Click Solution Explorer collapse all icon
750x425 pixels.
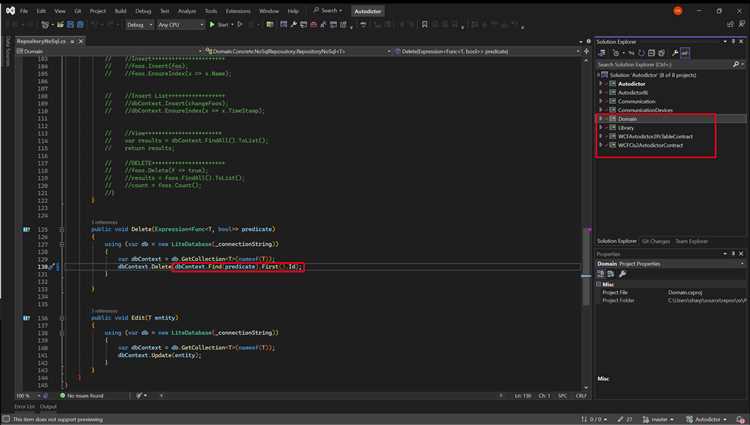651,53
